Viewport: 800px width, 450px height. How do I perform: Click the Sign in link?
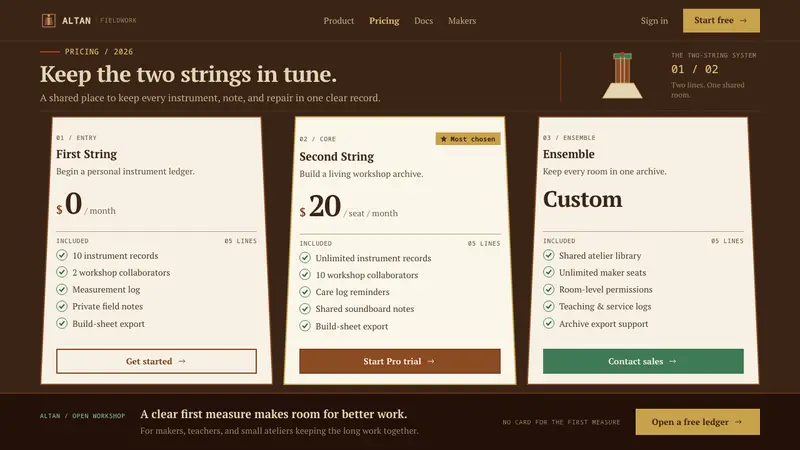[654, 21]
